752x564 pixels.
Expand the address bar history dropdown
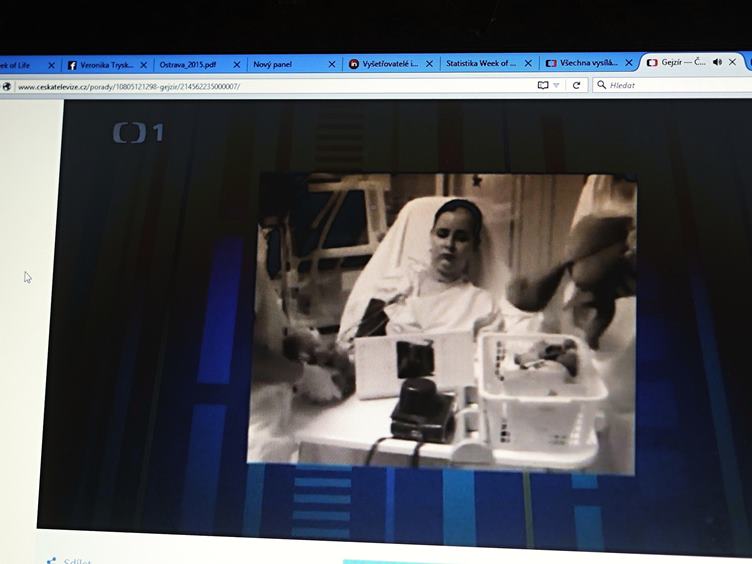[556, 85]
